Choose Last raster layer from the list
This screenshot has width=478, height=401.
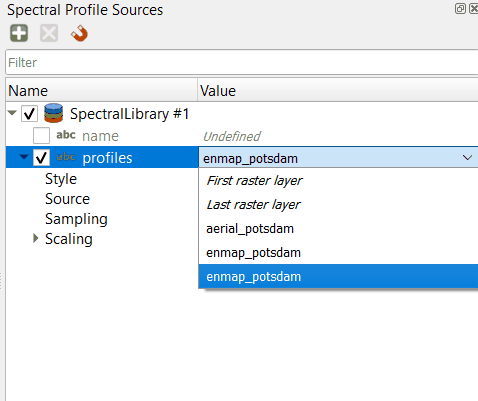[x=338, y=205]
